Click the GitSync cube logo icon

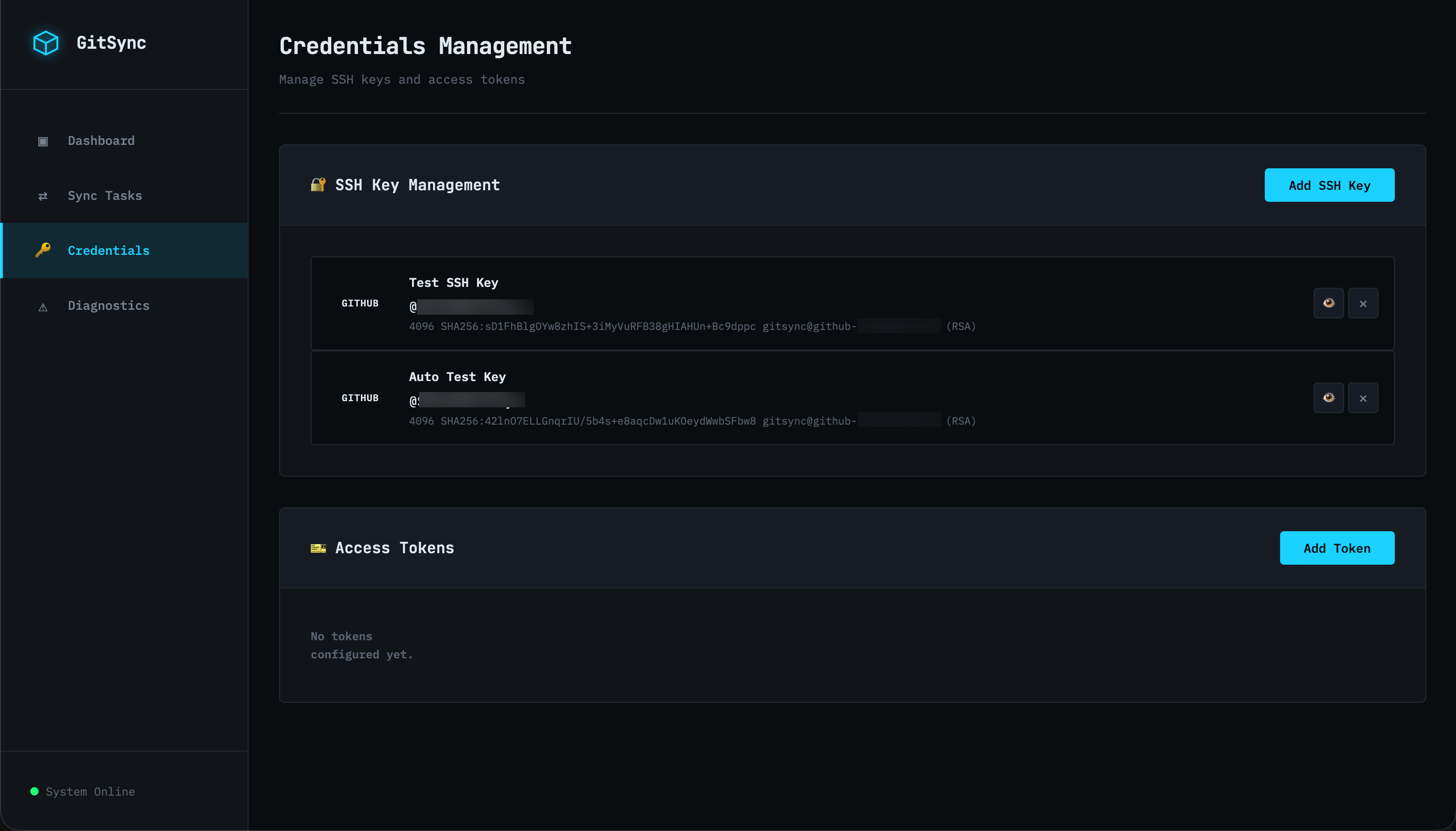tap(45, 43)
